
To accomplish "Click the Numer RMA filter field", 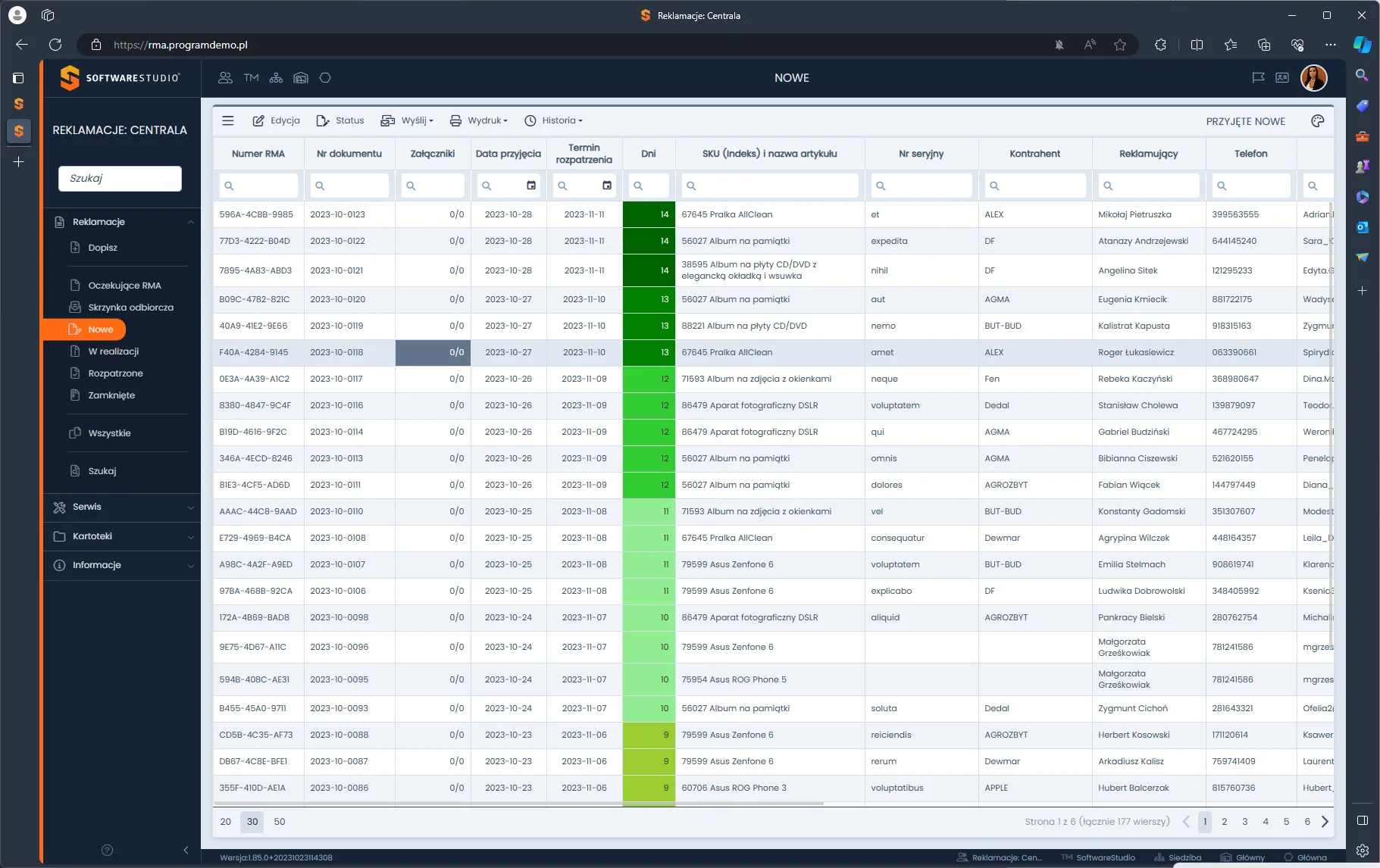I will click(258, 186).
